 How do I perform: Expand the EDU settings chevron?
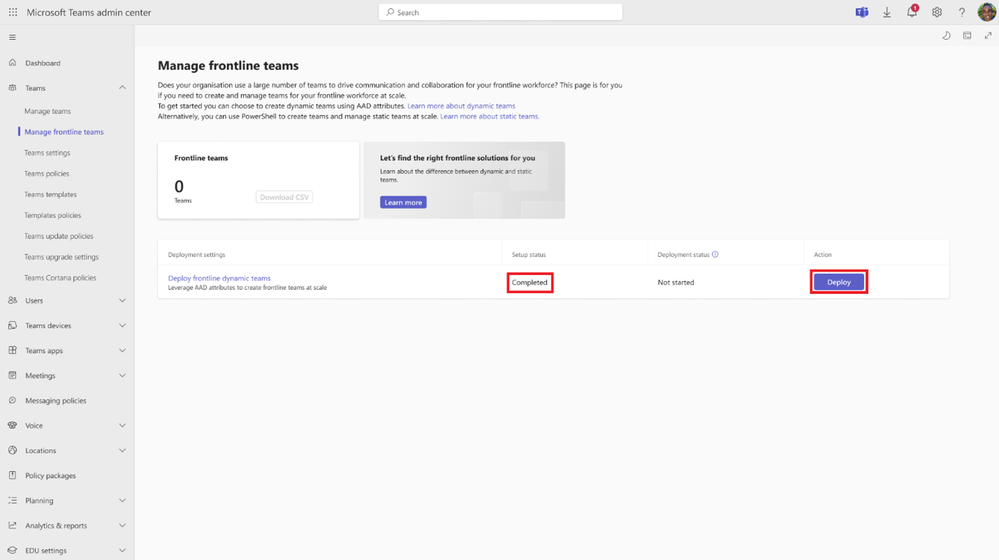coord(122,550)
